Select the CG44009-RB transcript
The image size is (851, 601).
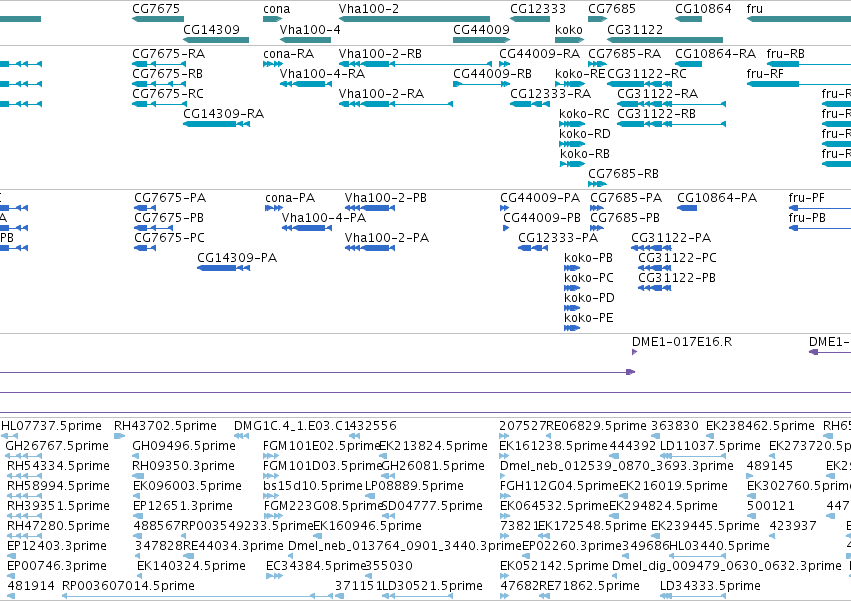coord(481,84)
